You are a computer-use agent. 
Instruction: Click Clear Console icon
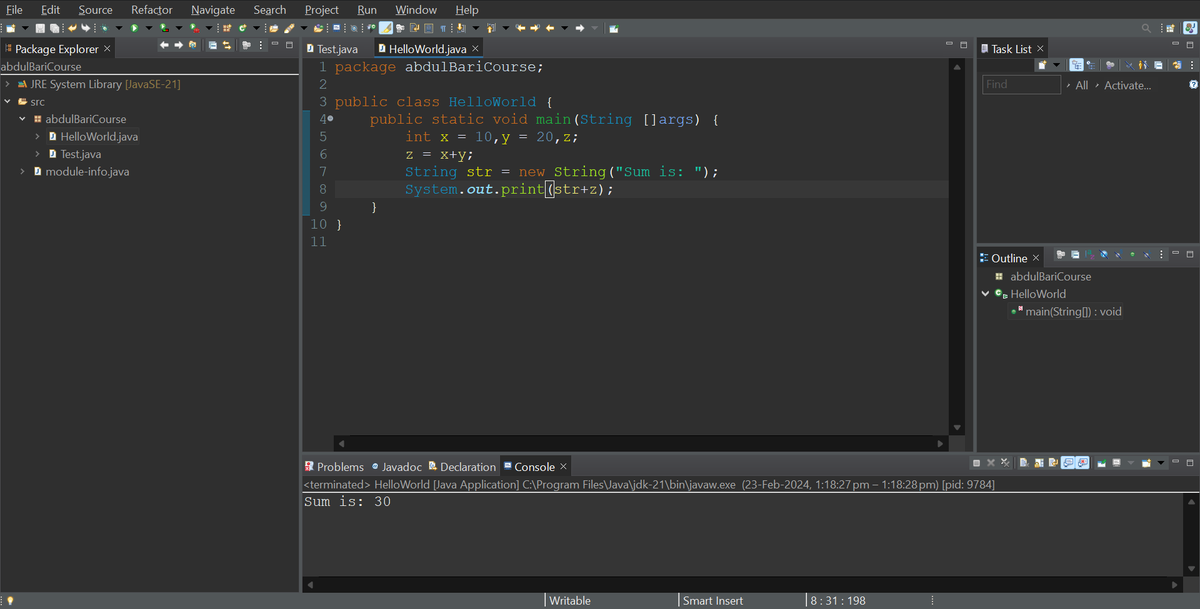(x=1024, y=463)
